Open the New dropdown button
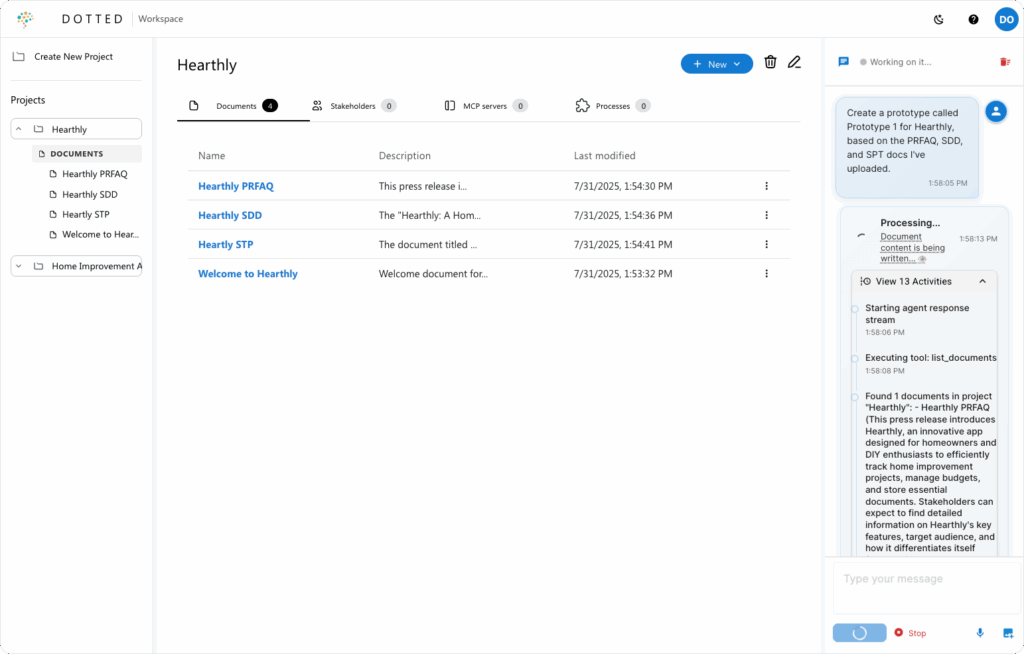This screenshot has height=654, width=1024. coord(716,64)
